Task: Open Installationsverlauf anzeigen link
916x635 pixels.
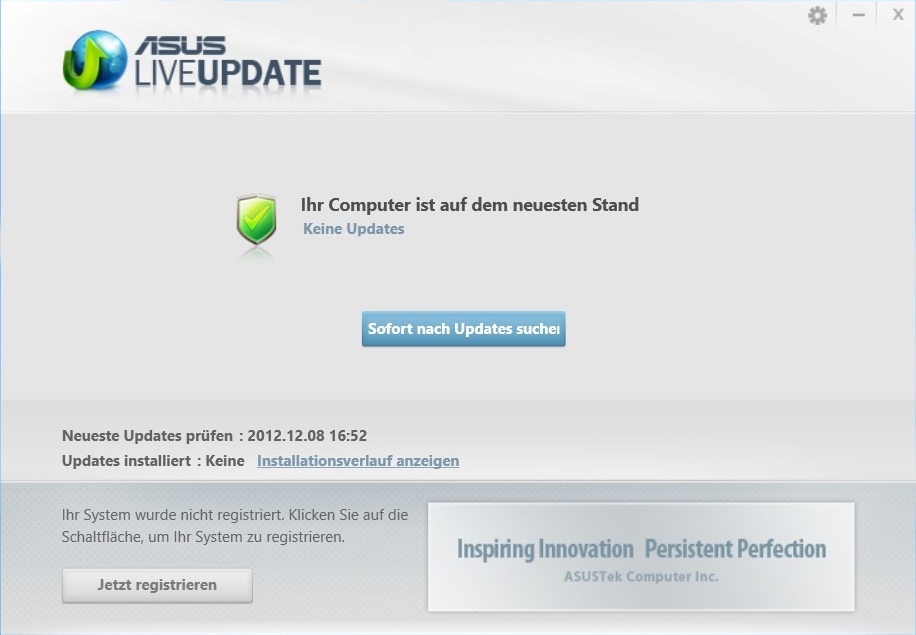Action: (358, 461)
